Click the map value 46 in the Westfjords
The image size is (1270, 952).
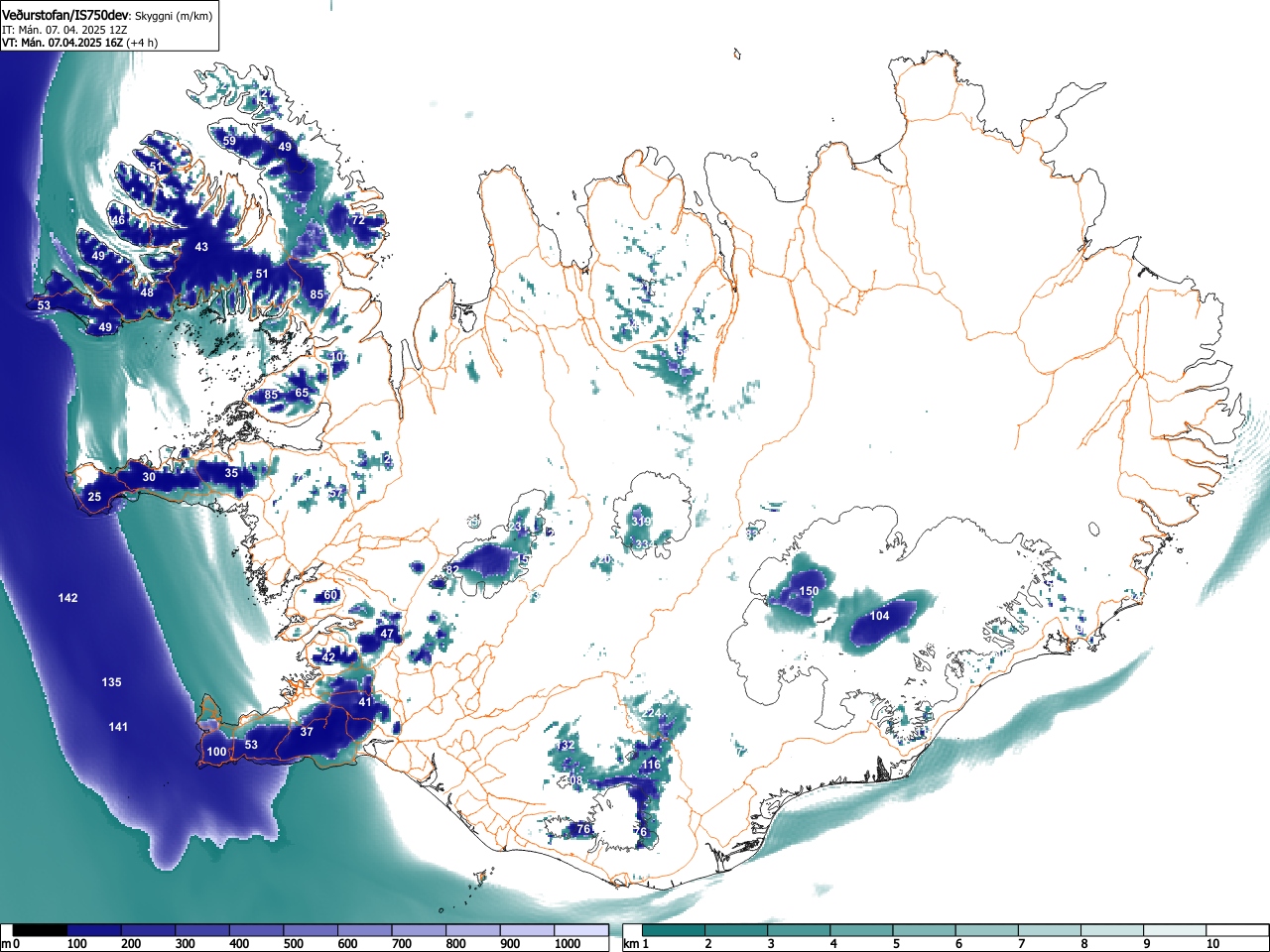(118, 220)
